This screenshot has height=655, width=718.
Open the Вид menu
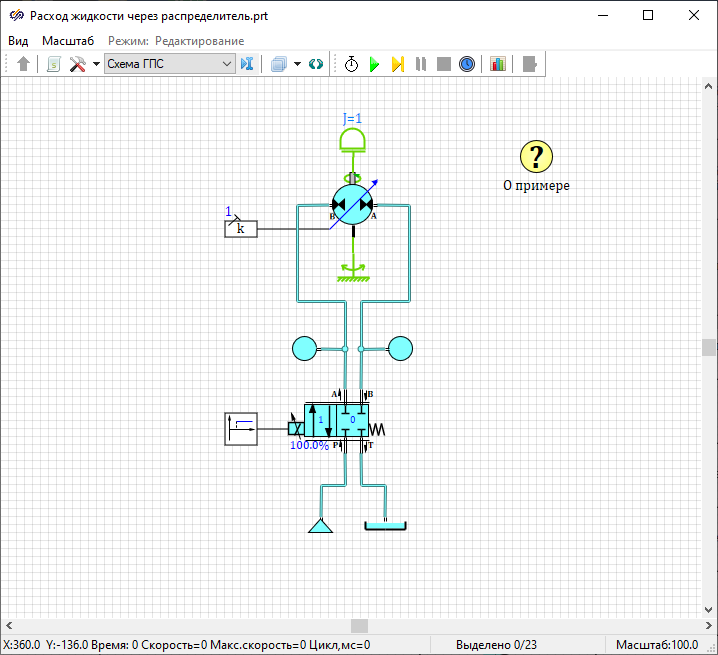pos(19,41)
